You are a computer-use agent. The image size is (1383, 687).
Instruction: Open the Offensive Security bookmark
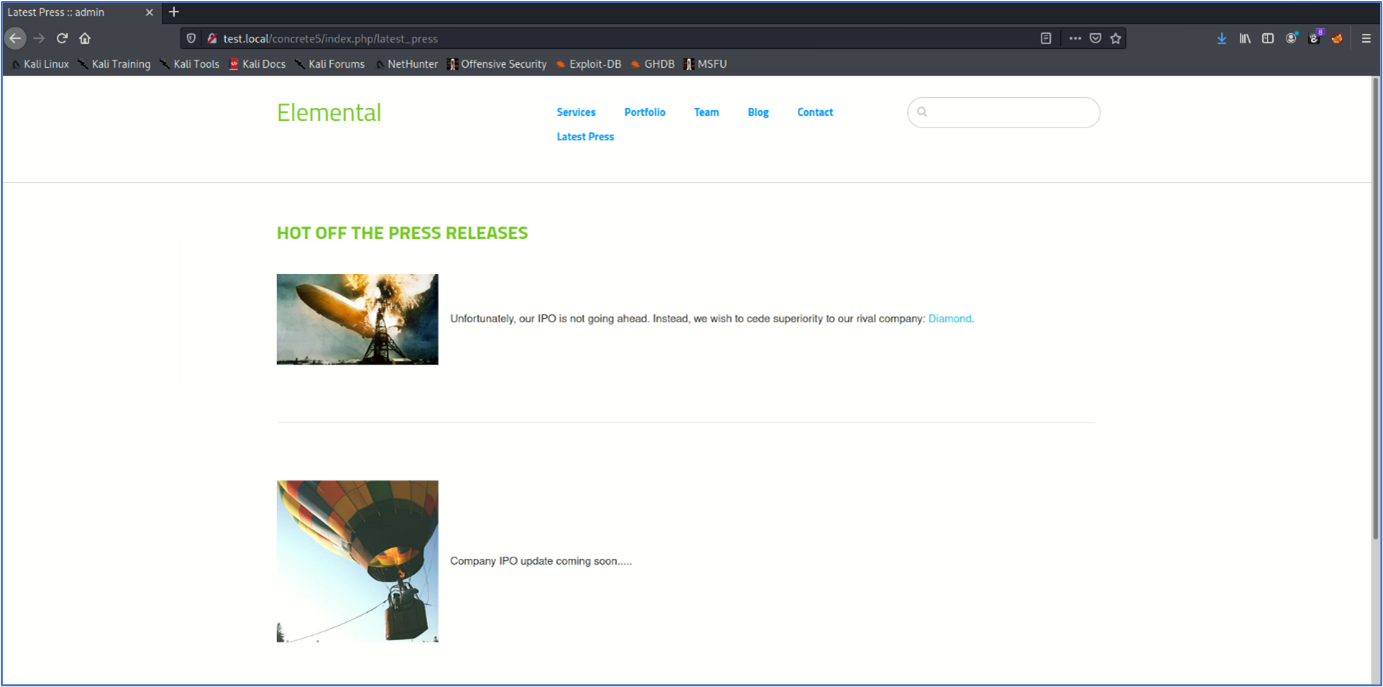click(497, 64)
